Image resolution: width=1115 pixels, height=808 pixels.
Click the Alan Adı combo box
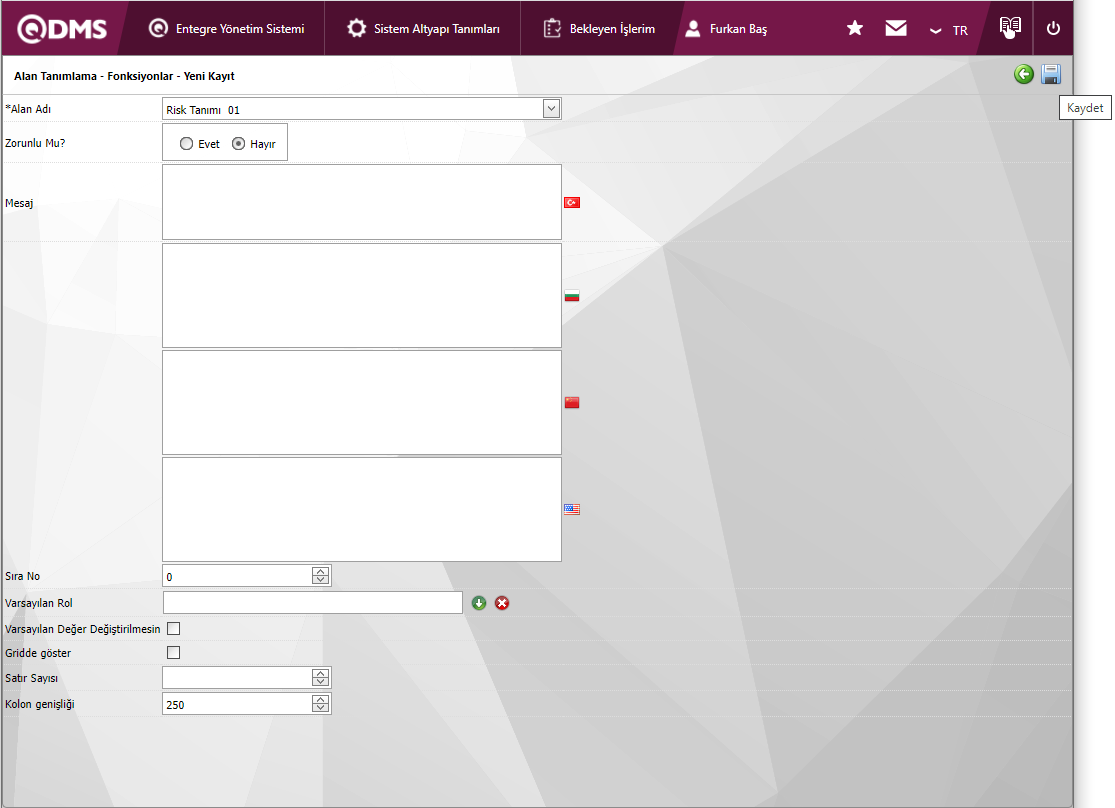point(362,109)
